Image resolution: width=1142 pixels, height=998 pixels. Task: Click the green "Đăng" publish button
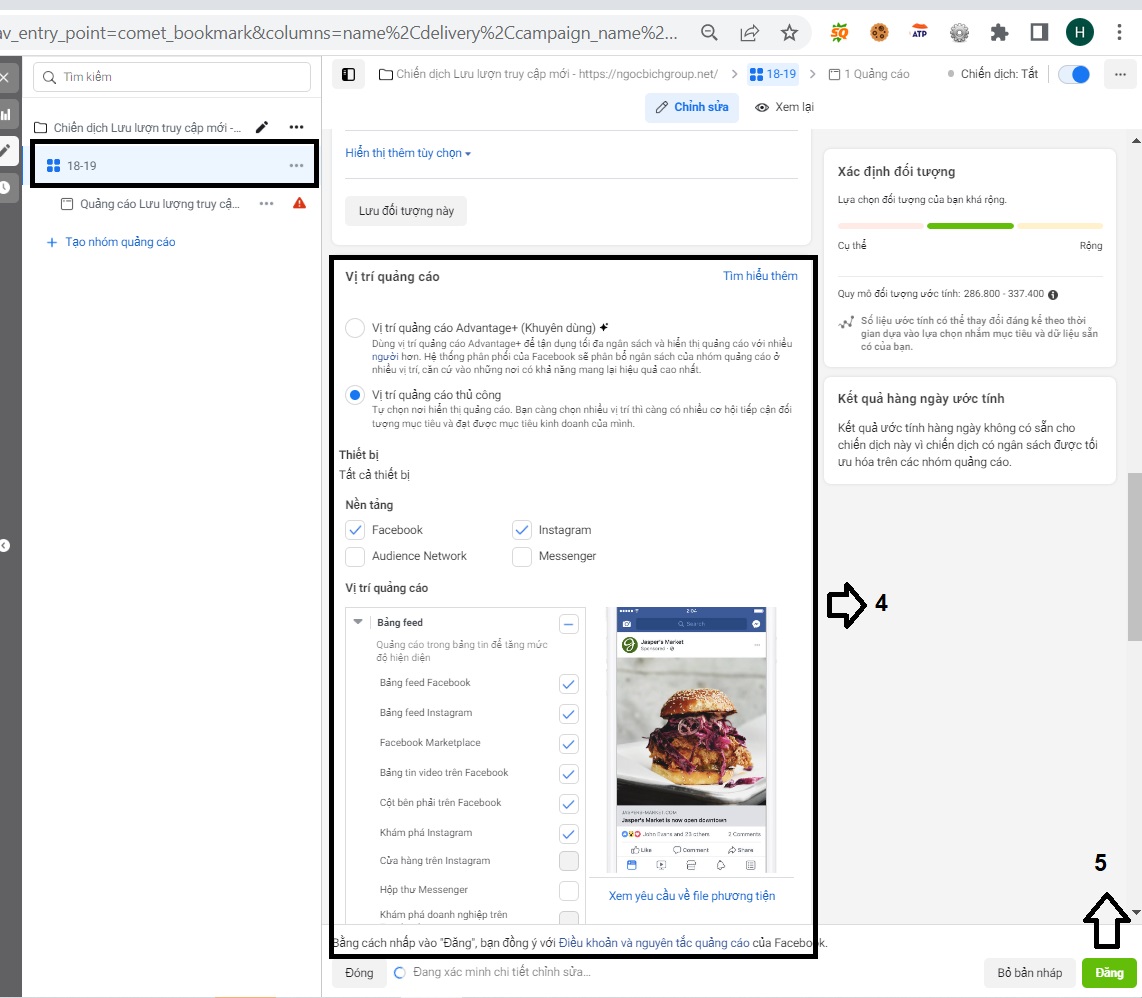coord(1109,973)
